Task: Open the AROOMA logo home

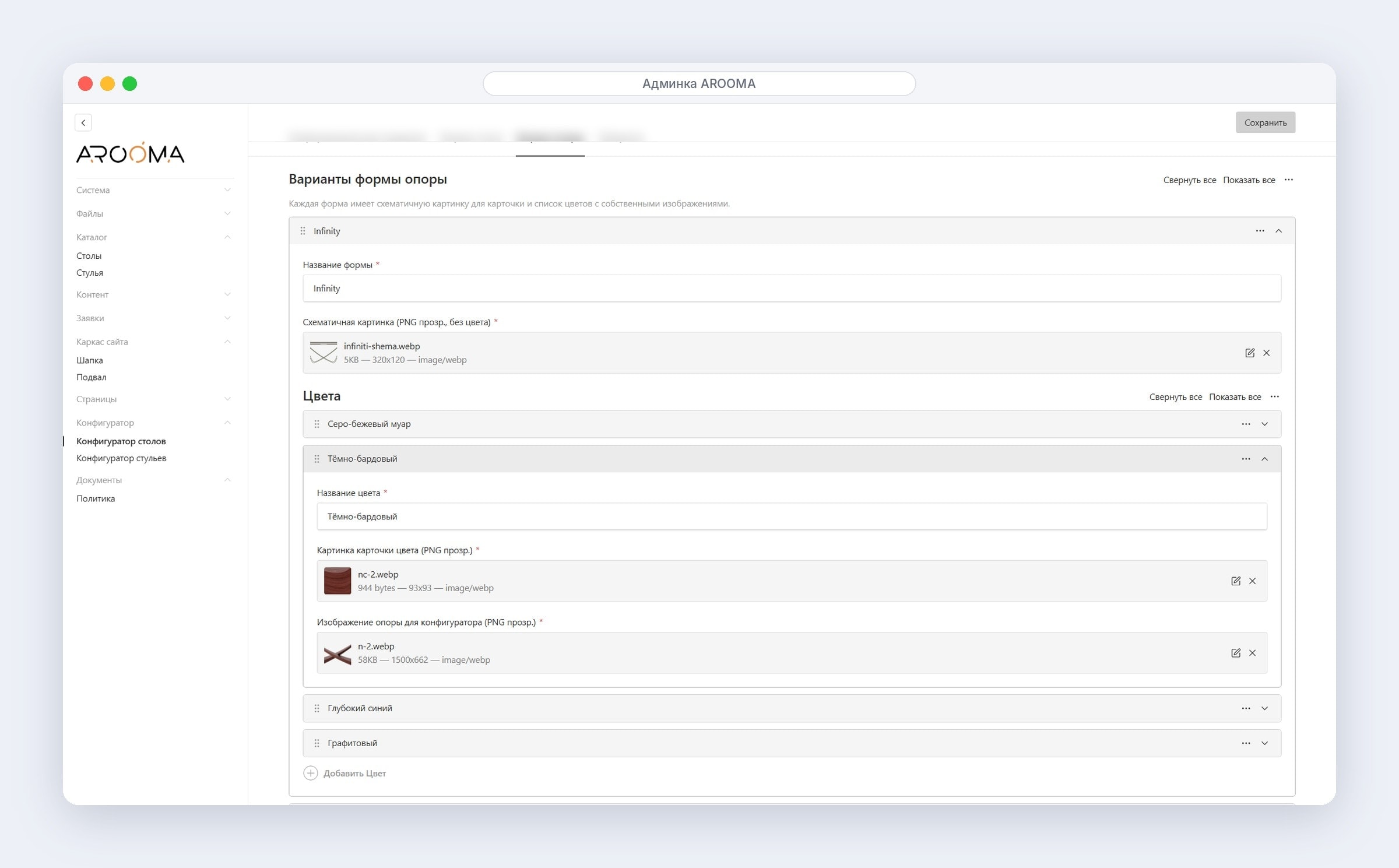Action: pyautogui.click(x=130, y=153)
